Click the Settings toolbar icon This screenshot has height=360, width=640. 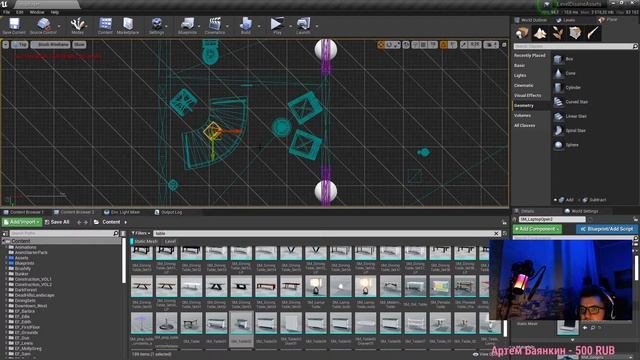tap(156, 26)
